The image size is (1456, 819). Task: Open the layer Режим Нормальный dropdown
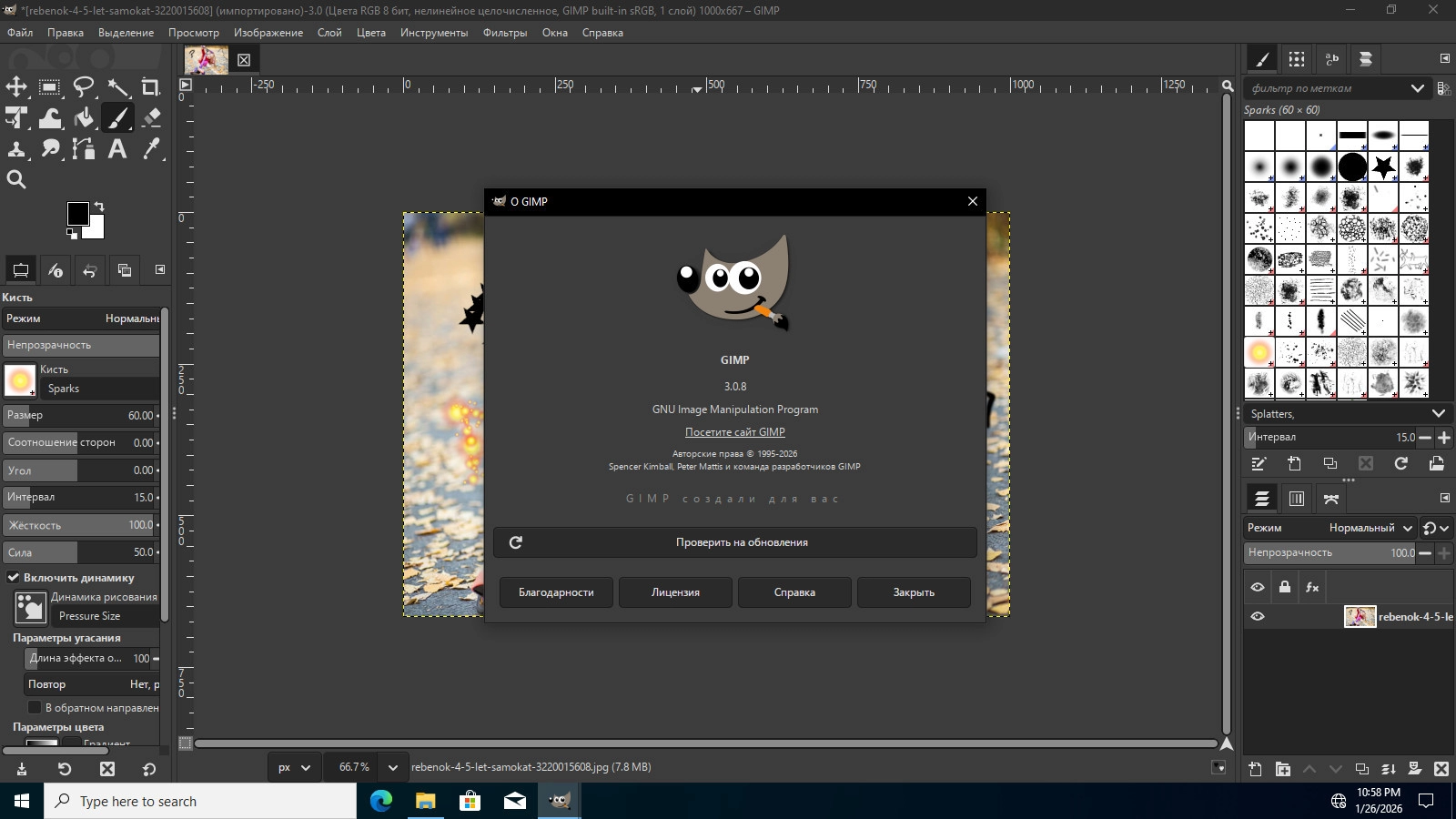pyautogui.click(x=1371, y=528)
